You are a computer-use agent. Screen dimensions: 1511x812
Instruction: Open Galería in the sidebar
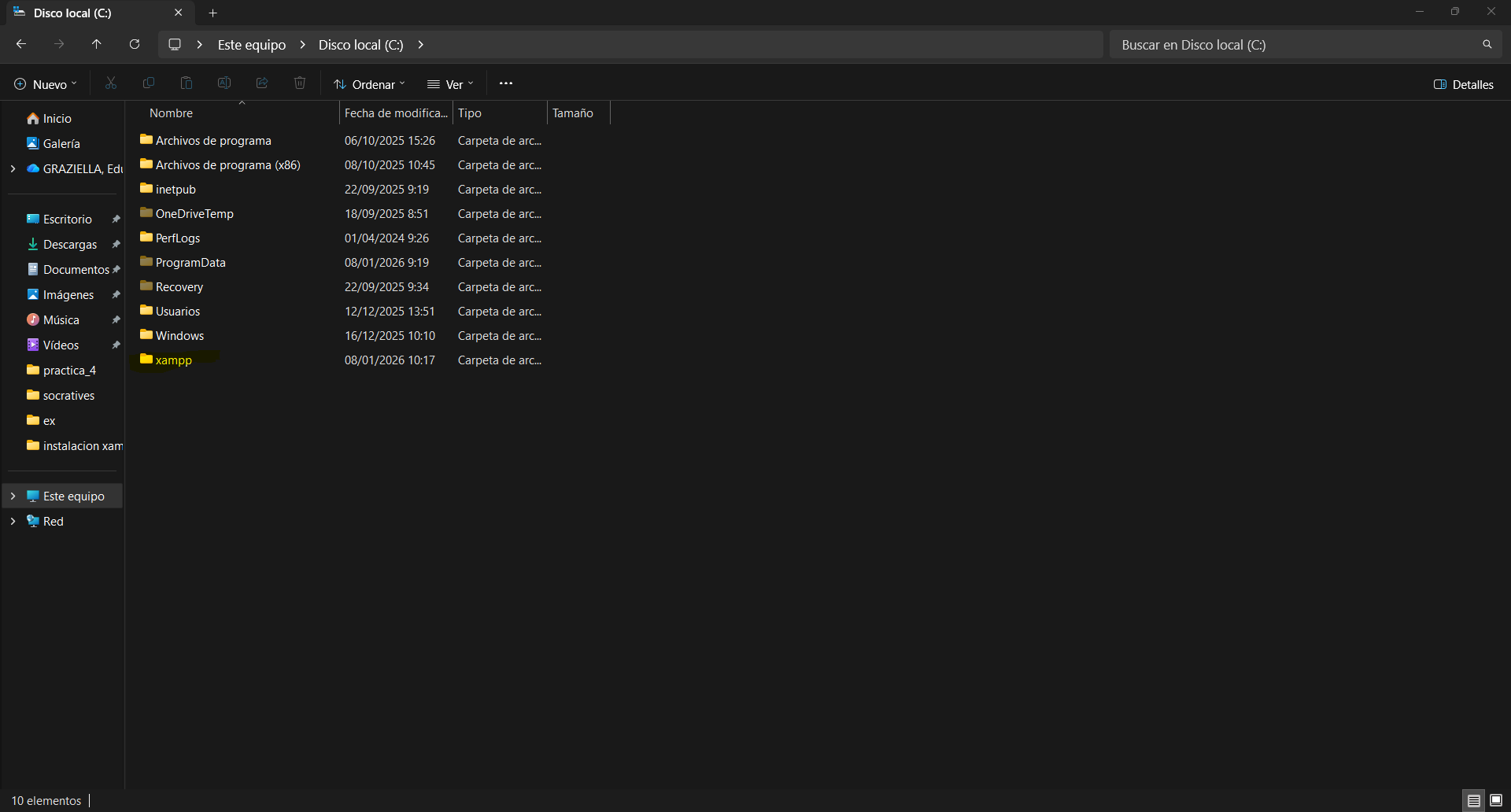click(61, 144)
